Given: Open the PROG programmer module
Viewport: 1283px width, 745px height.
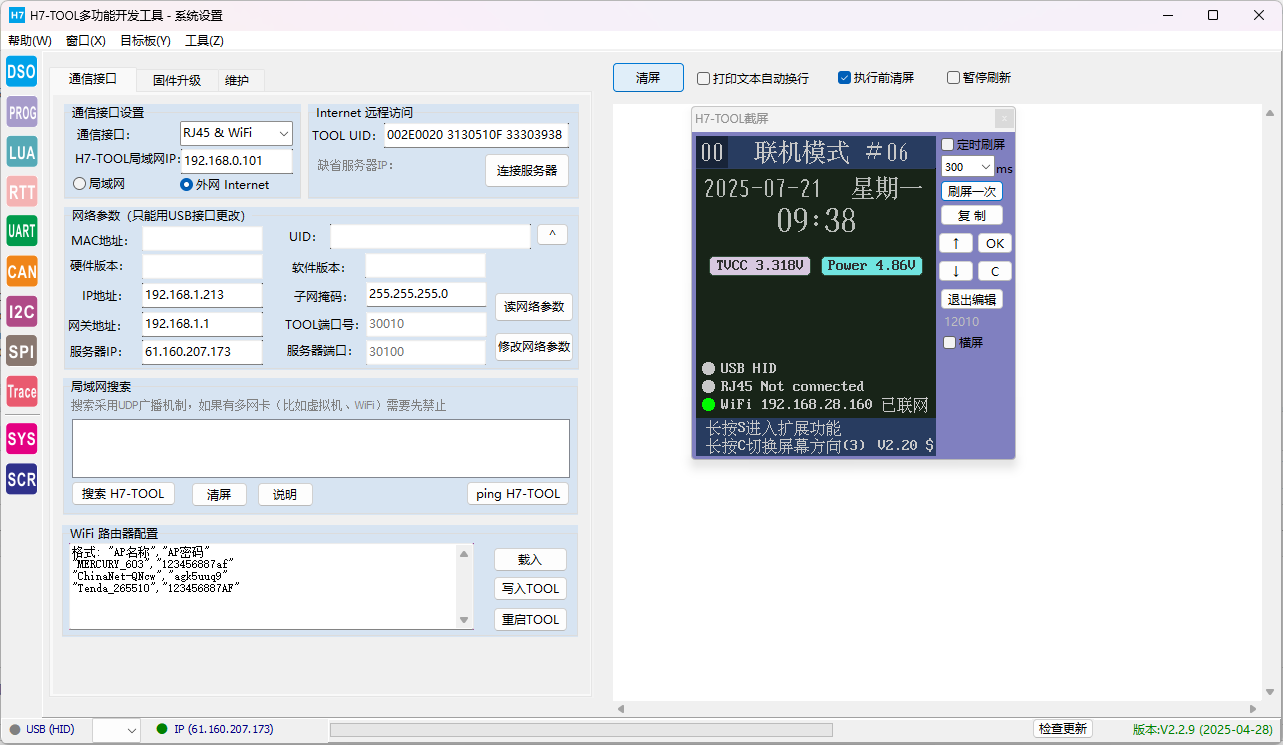Looking at the screenshot, I should (22, 112).
